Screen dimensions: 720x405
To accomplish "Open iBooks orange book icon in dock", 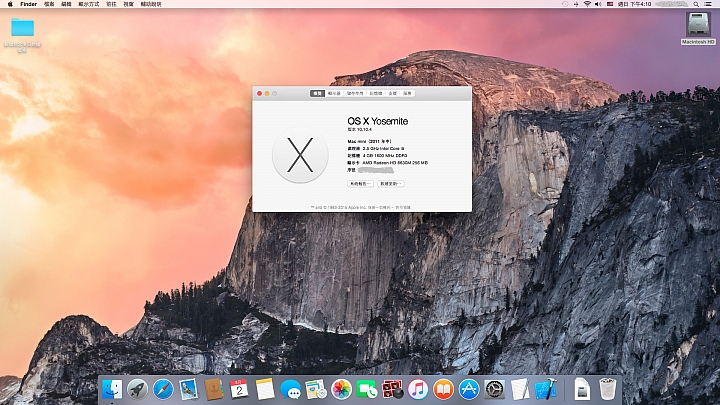I will (444, 389).
